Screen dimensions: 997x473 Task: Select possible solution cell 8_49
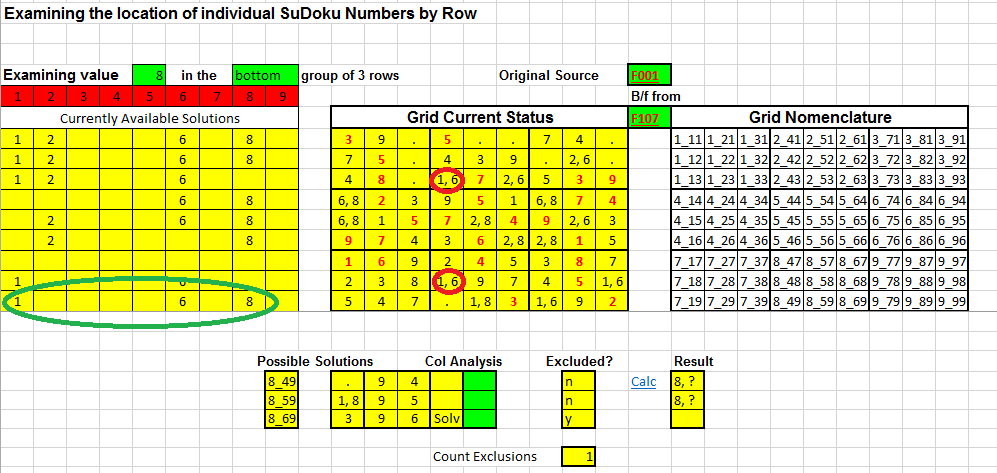[282, 381]
